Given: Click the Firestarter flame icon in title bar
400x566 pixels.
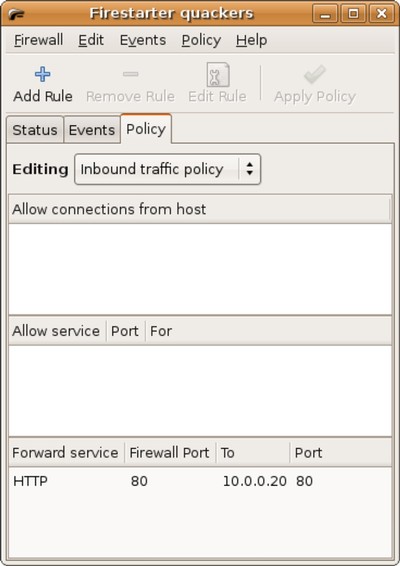Looking at the screenshot, I should (x=17, y=14).
